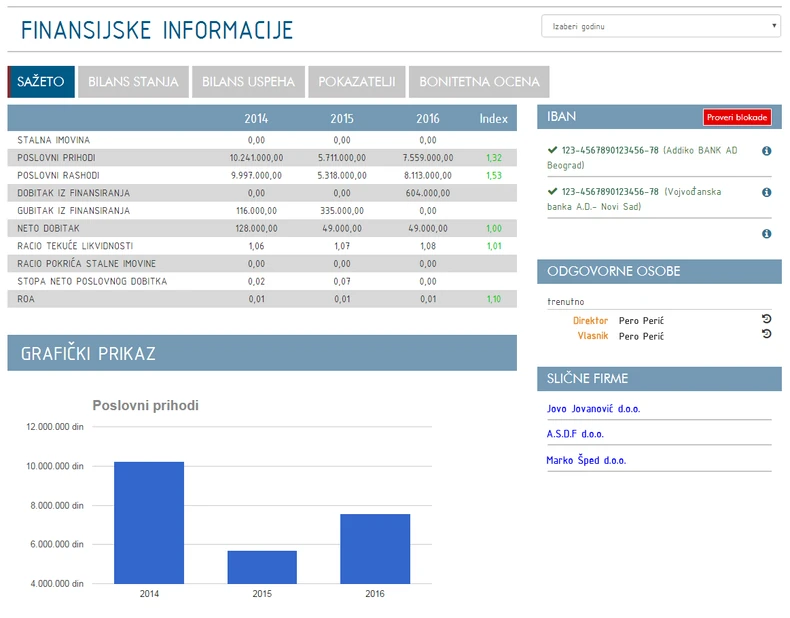Select the Poslovni prihodi table row label
This screenshot has width=790, height=618.
(x=58, y=158)
